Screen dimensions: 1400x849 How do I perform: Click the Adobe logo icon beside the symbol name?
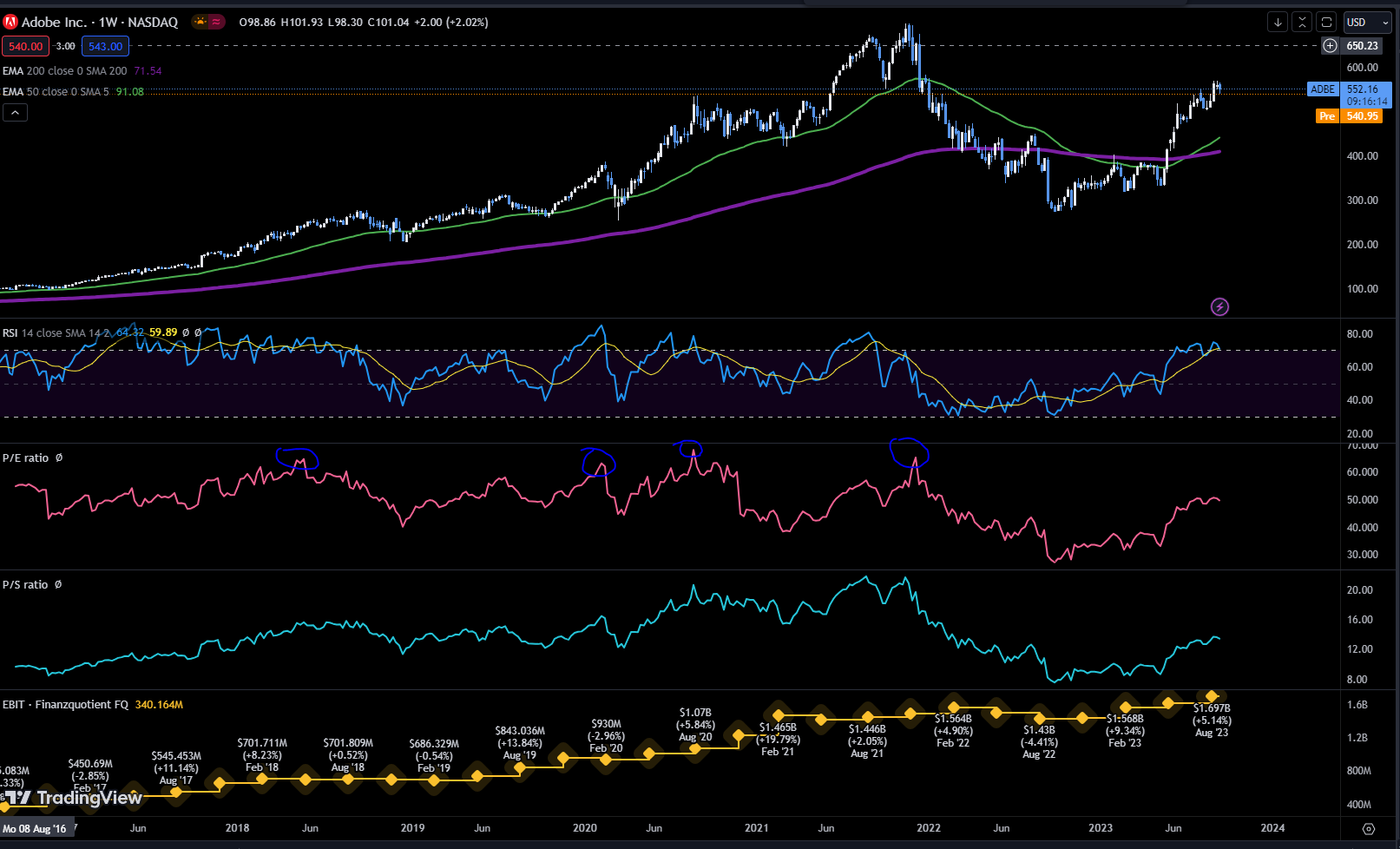(x=10, y=23)
